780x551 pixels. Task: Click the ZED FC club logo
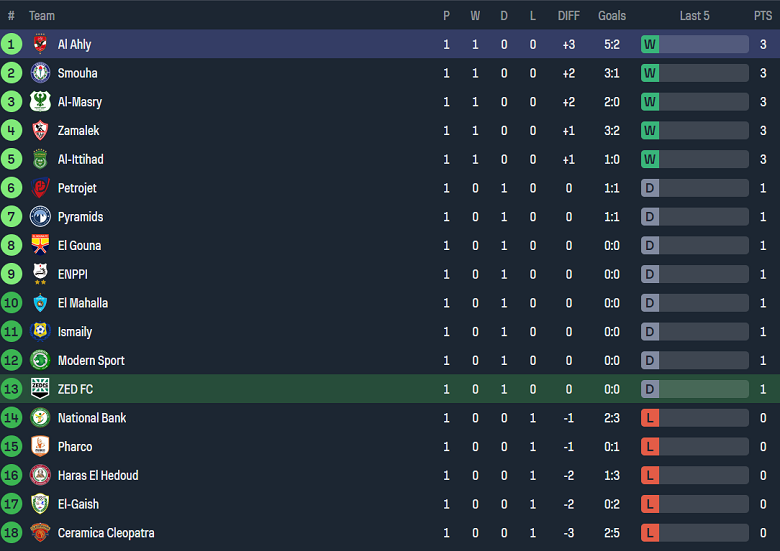point(40,389)
